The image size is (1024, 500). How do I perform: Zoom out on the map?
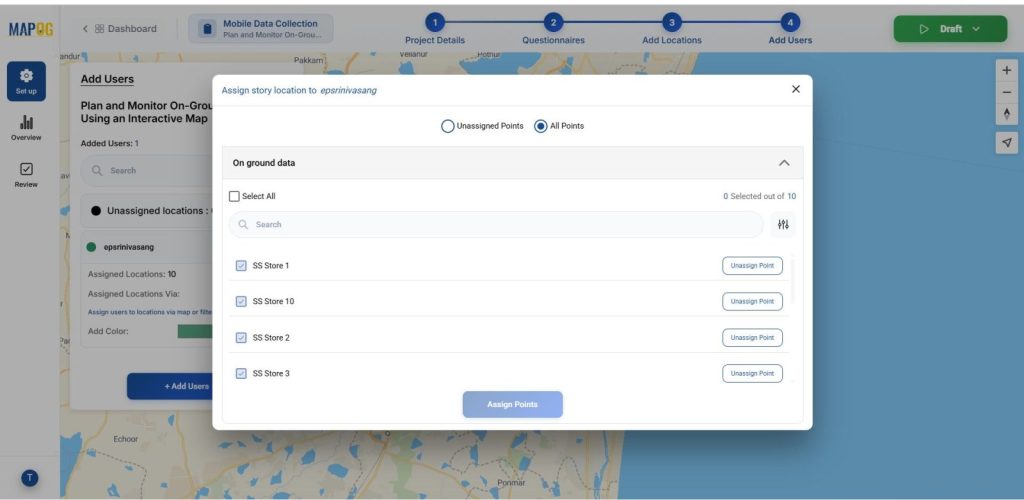1006,92
